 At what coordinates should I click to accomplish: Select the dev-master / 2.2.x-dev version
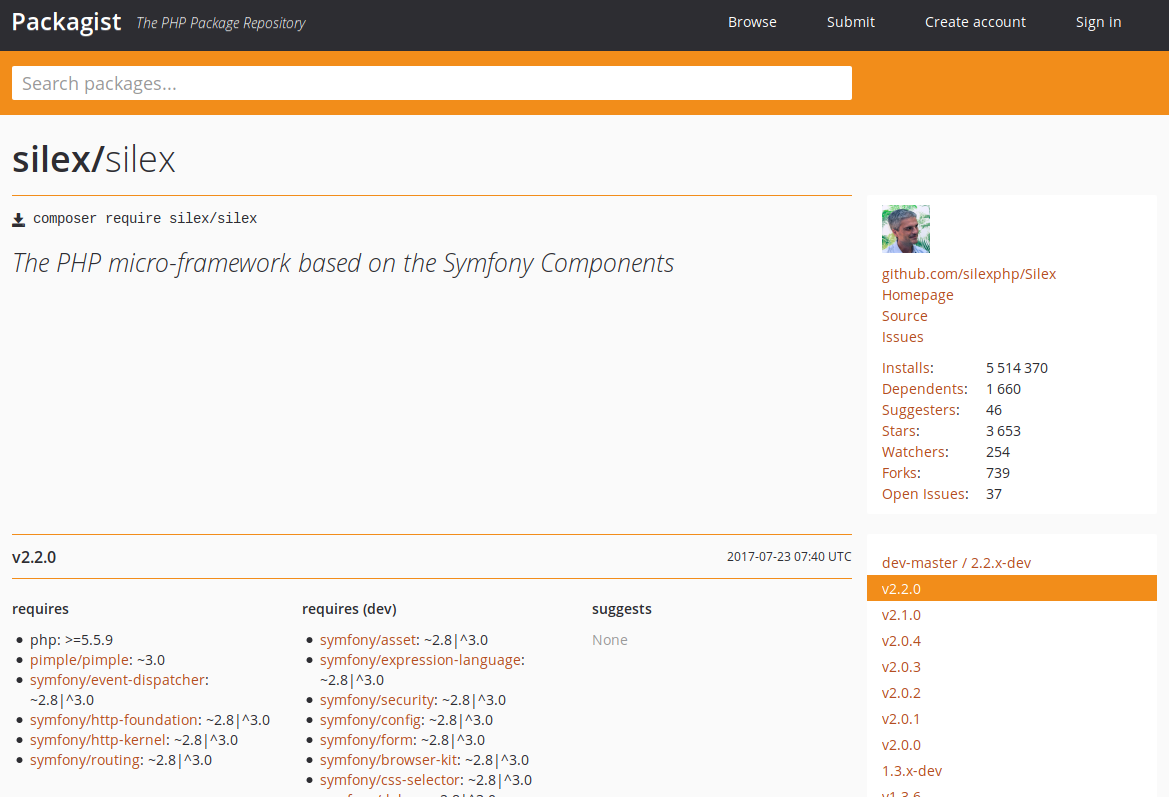(956, 562)
